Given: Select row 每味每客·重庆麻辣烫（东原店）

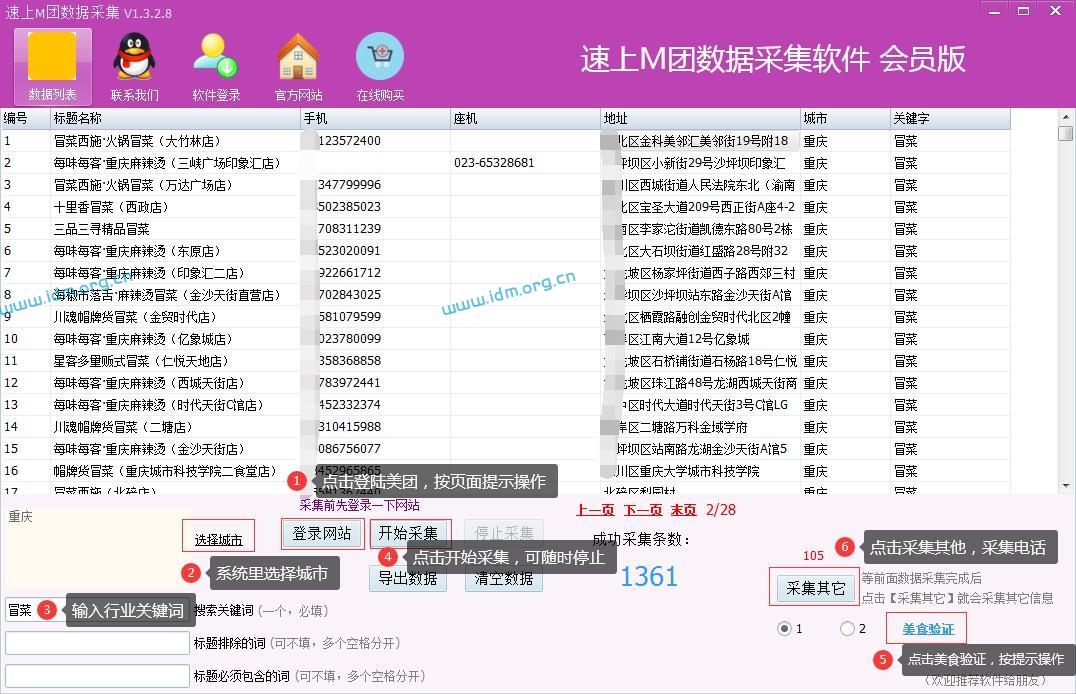Looking at the screenshot, I should [x=506, y=251].
